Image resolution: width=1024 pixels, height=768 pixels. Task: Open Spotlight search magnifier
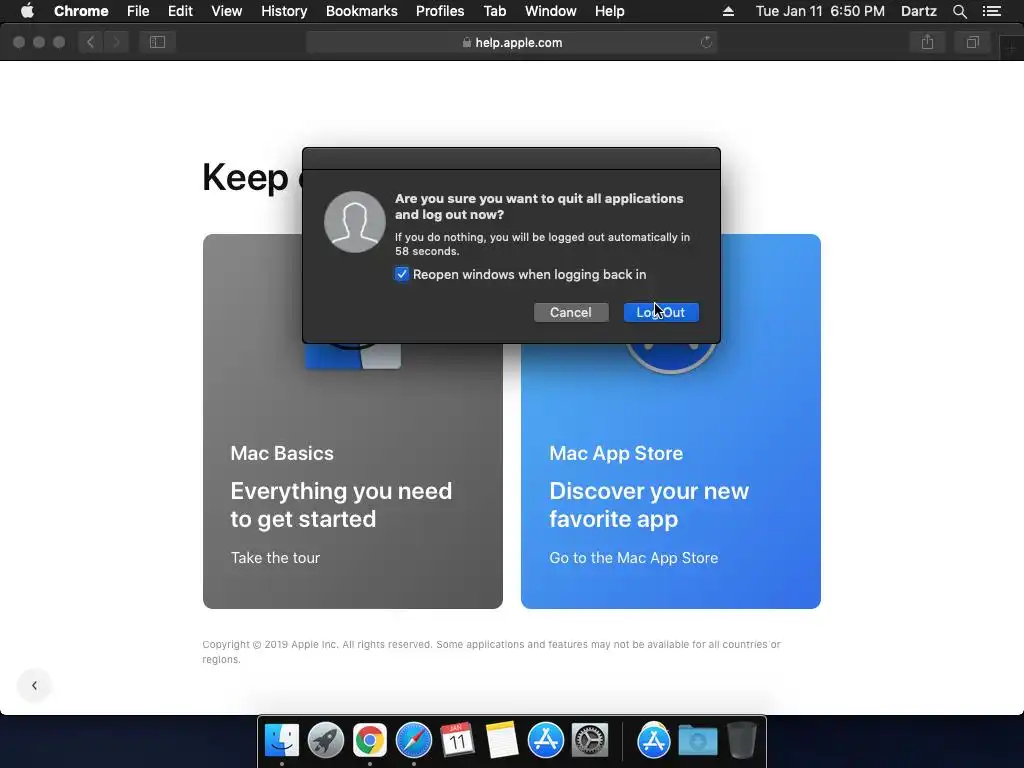(959, 11)
